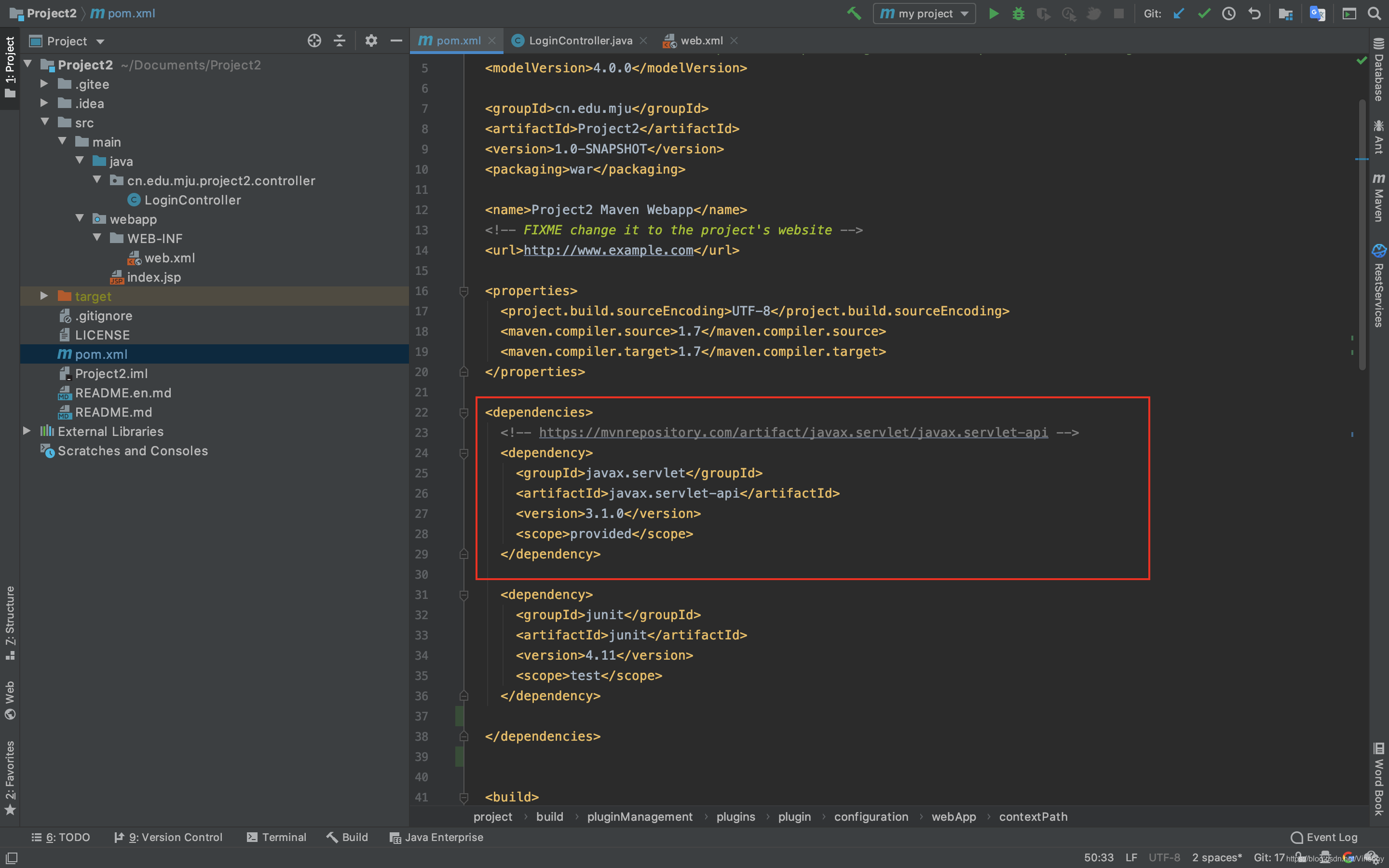
Task: Expand the .gitee folder
Action: tap(43, 84)
